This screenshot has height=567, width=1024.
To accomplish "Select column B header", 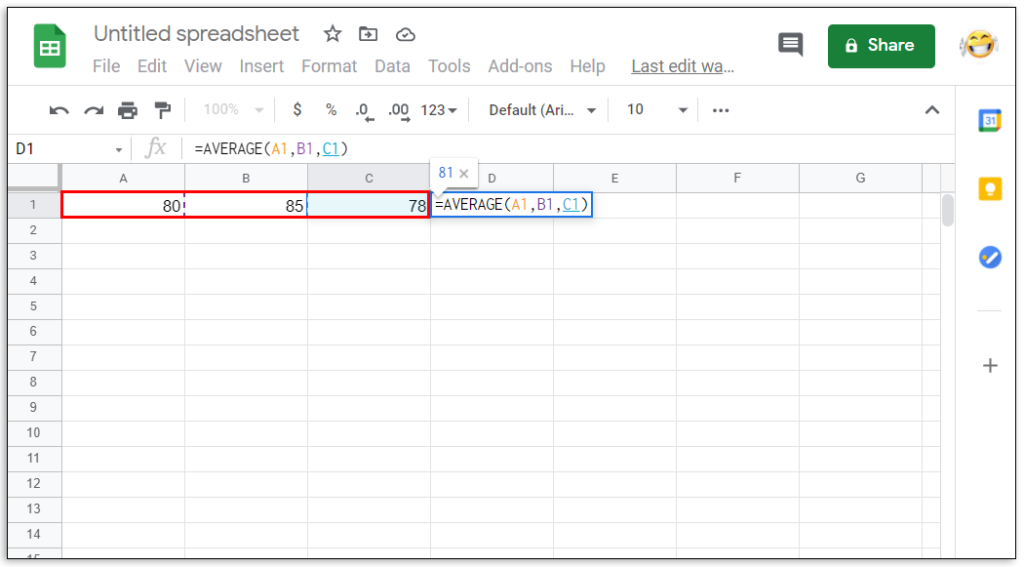I will (246, 178).
